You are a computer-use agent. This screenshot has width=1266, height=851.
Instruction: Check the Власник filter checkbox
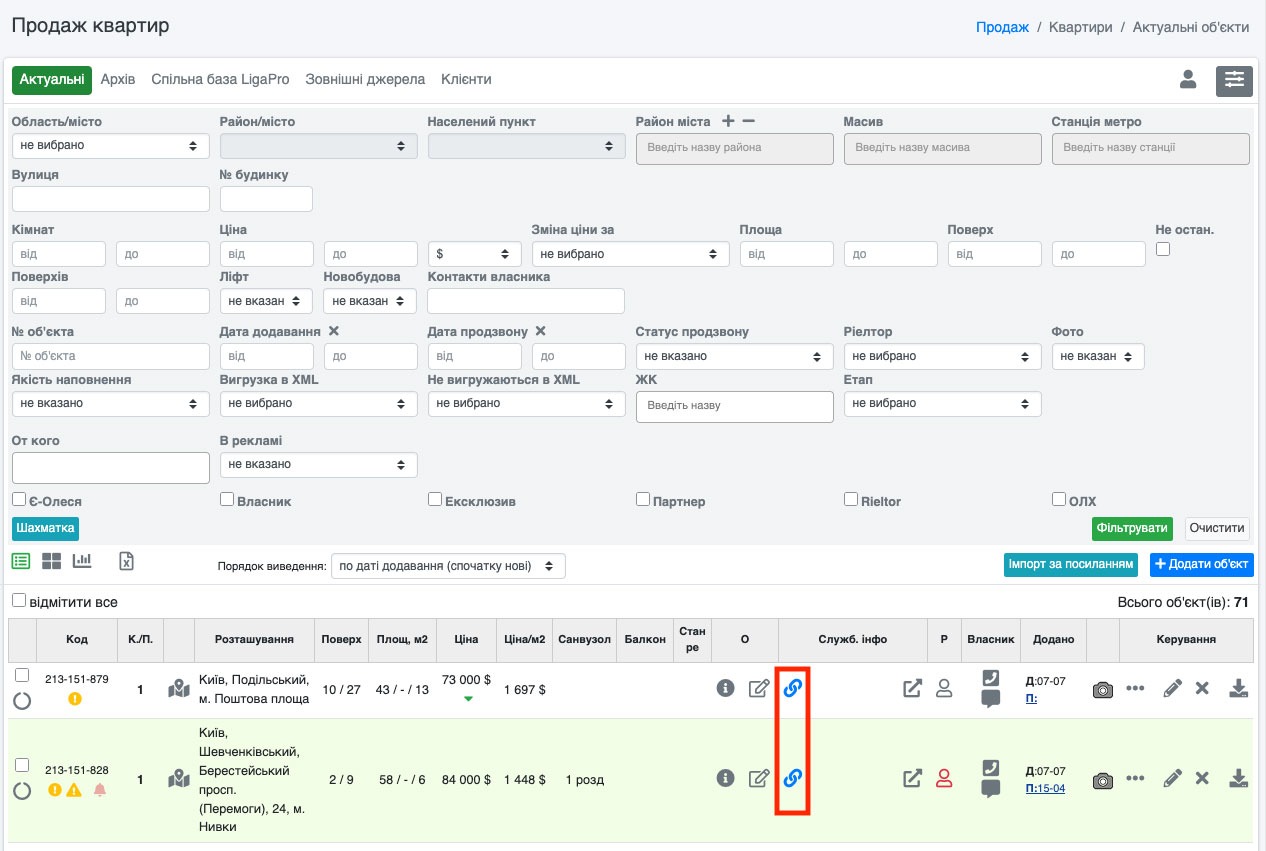point(227,499)
